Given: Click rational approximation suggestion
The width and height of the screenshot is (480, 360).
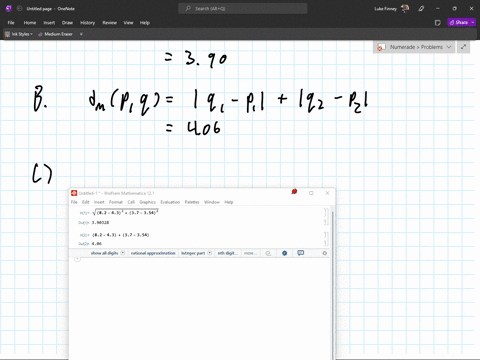Looking at the screenshot, I should tap(153, 253).
